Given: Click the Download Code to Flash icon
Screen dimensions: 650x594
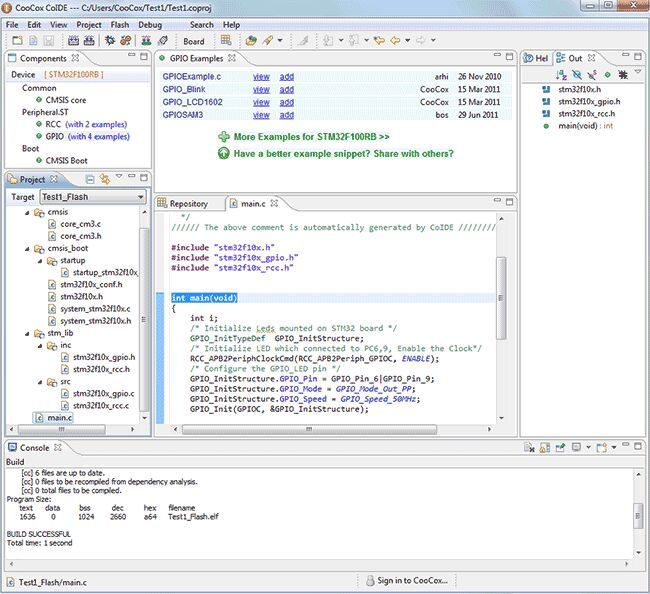Looking at the screenshot, I should [146, 40].
